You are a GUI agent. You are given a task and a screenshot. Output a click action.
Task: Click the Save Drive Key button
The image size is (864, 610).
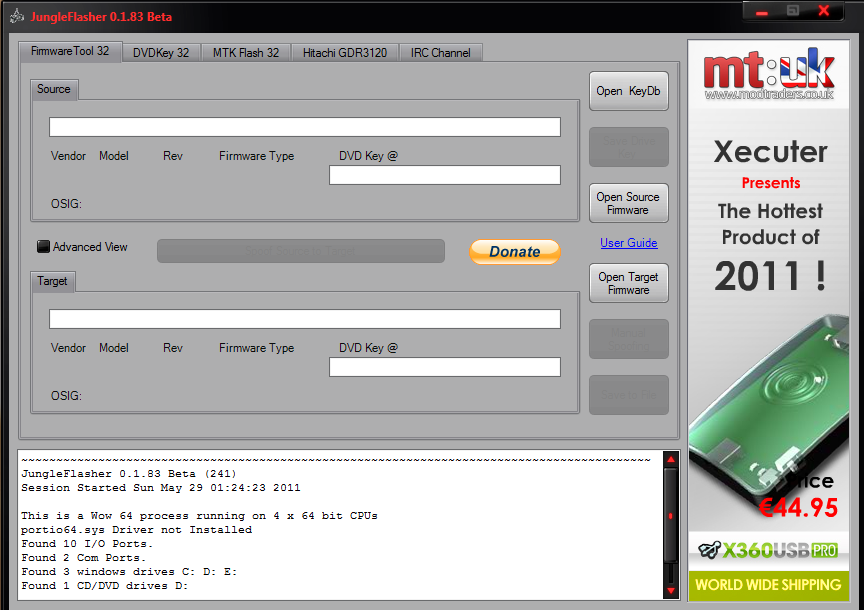(x=629, y=147)
